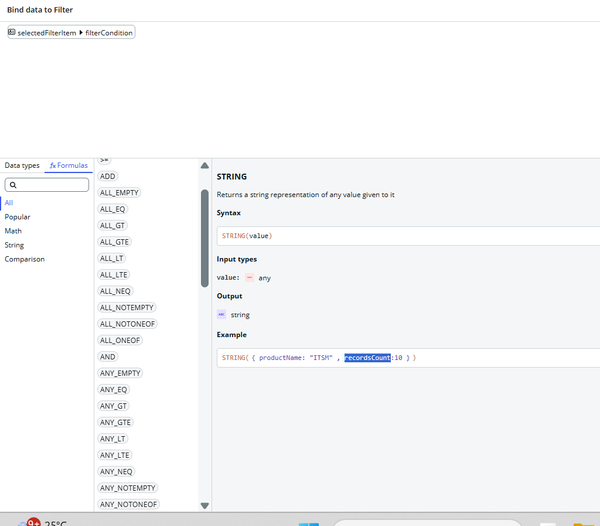Click the taskbar search box
600x526 pixels.
pyautogui.click(x=428, y=523)
